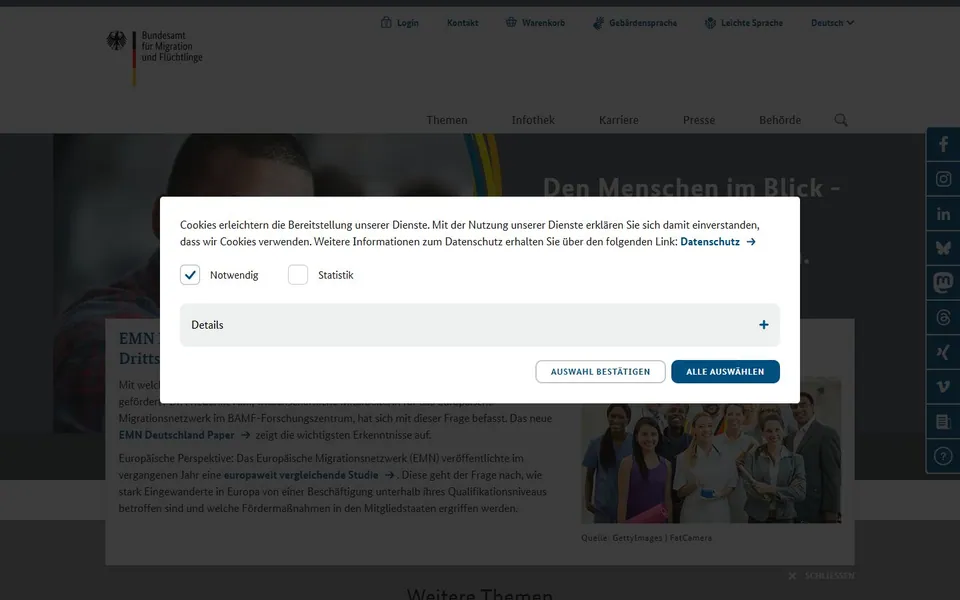Viewport: 960px width, 600px height.
Task: Open the Themen navigation menu
Action: point(447,120)
